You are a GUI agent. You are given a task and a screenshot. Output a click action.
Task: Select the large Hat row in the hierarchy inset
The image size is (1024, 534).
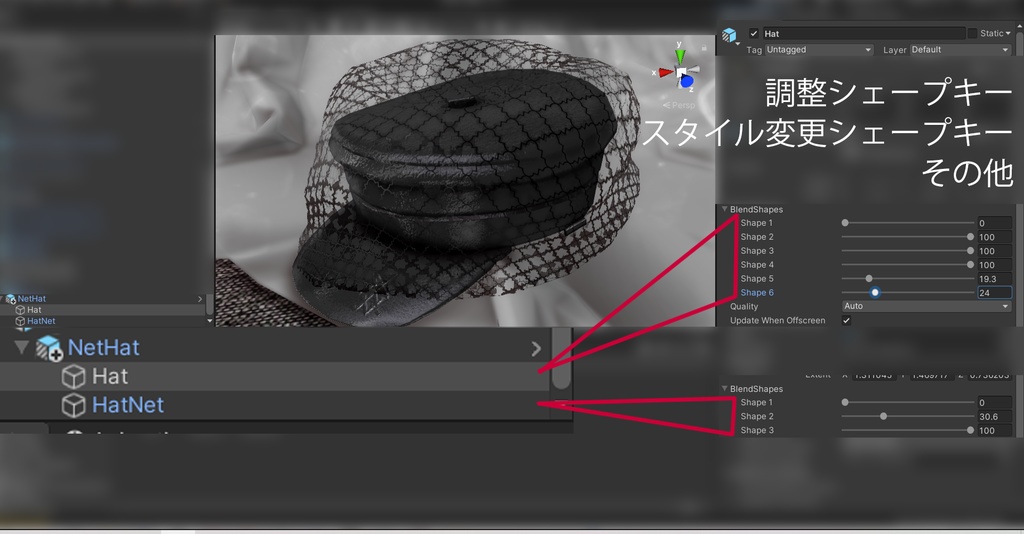(x=274, y=377)
